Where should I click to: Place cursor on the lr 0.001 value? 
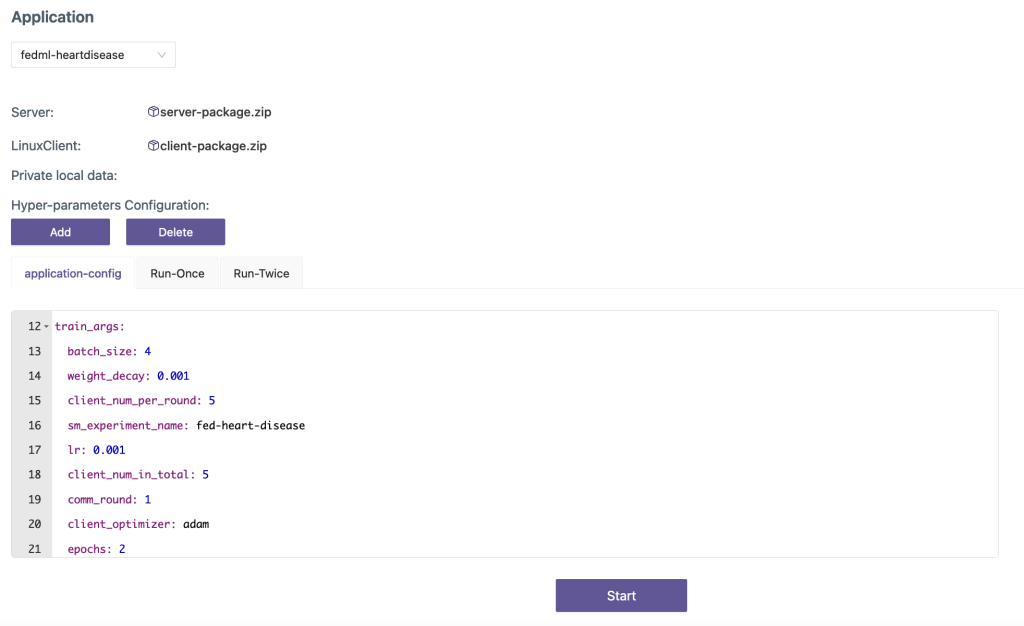point(109,450)
